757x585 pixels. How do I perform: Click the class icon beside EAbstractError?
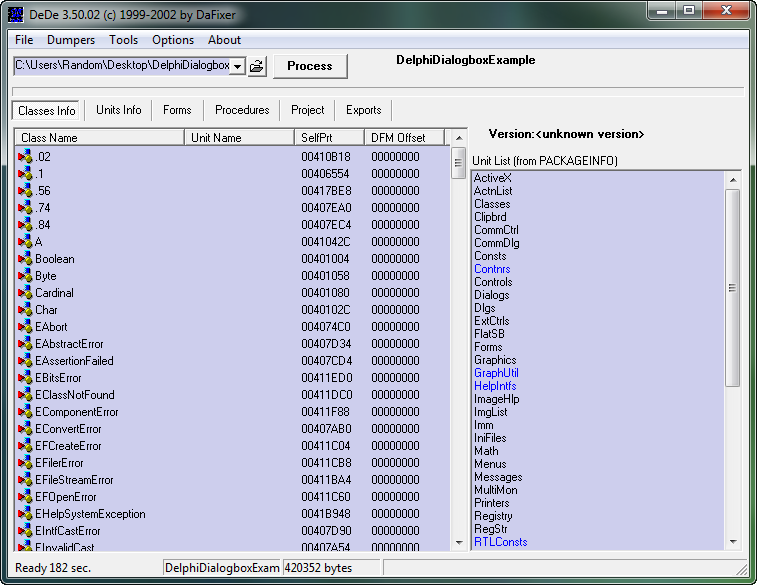coord(25,344)
